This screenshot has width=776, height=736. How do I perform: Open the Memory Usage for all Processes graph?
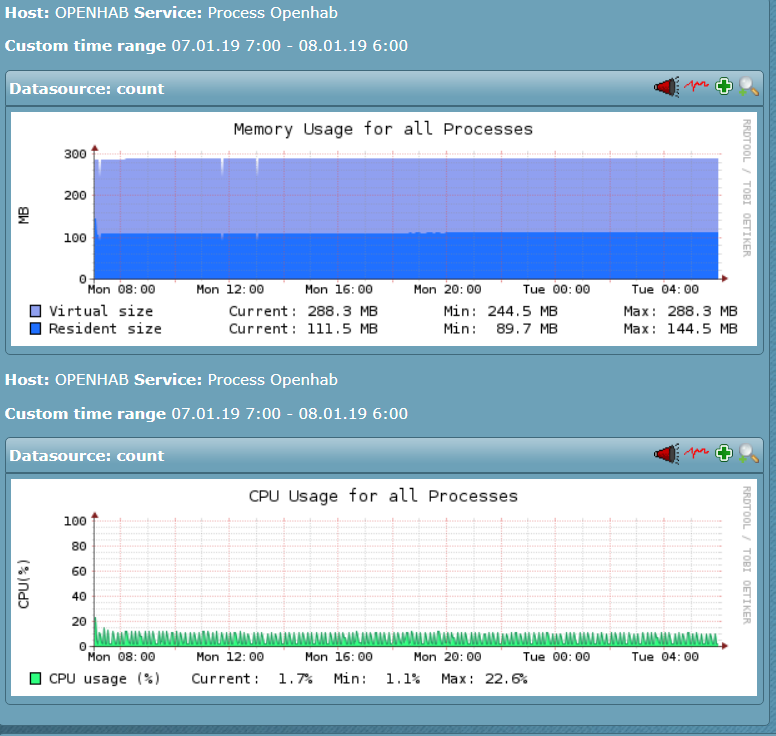pos(384,229)
